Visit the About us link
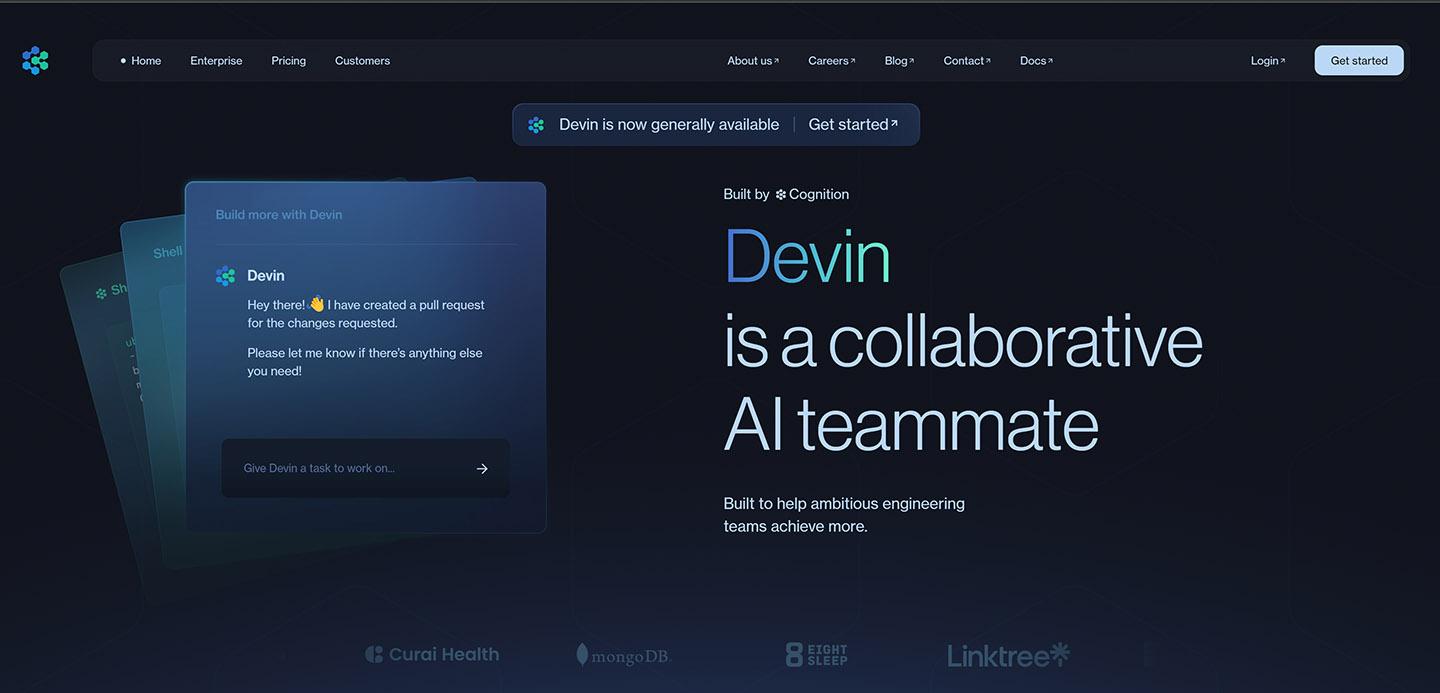 pos(753,61)
